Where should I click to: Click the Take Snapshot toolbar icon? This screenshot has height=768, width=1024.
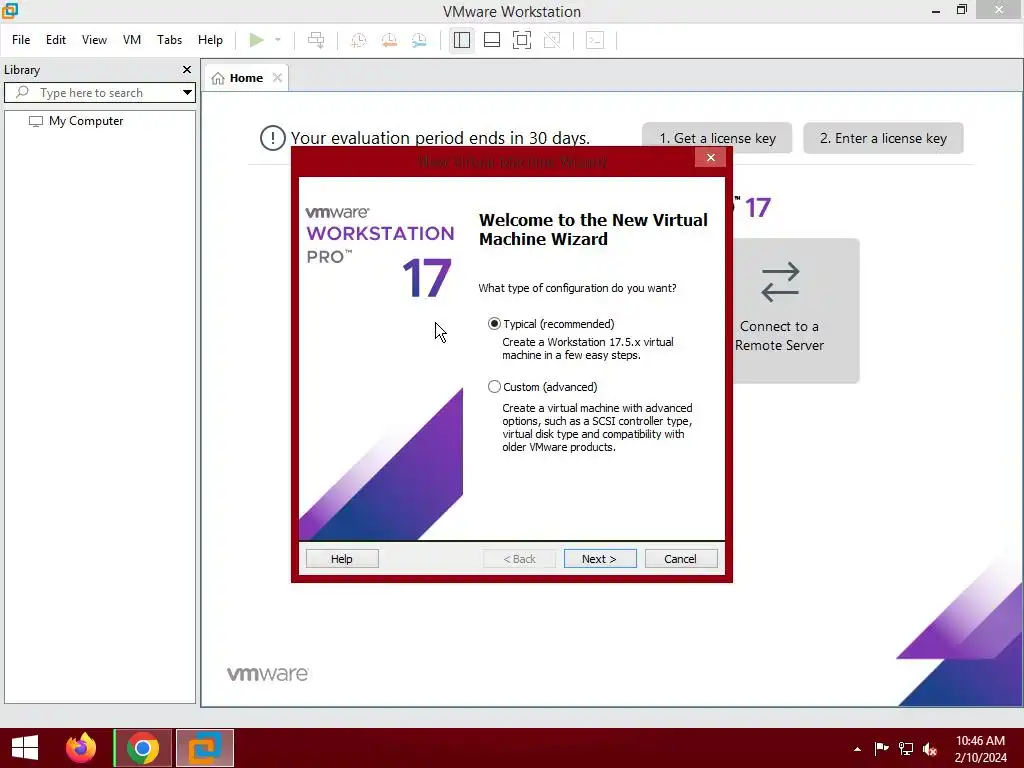click(359, 40)
